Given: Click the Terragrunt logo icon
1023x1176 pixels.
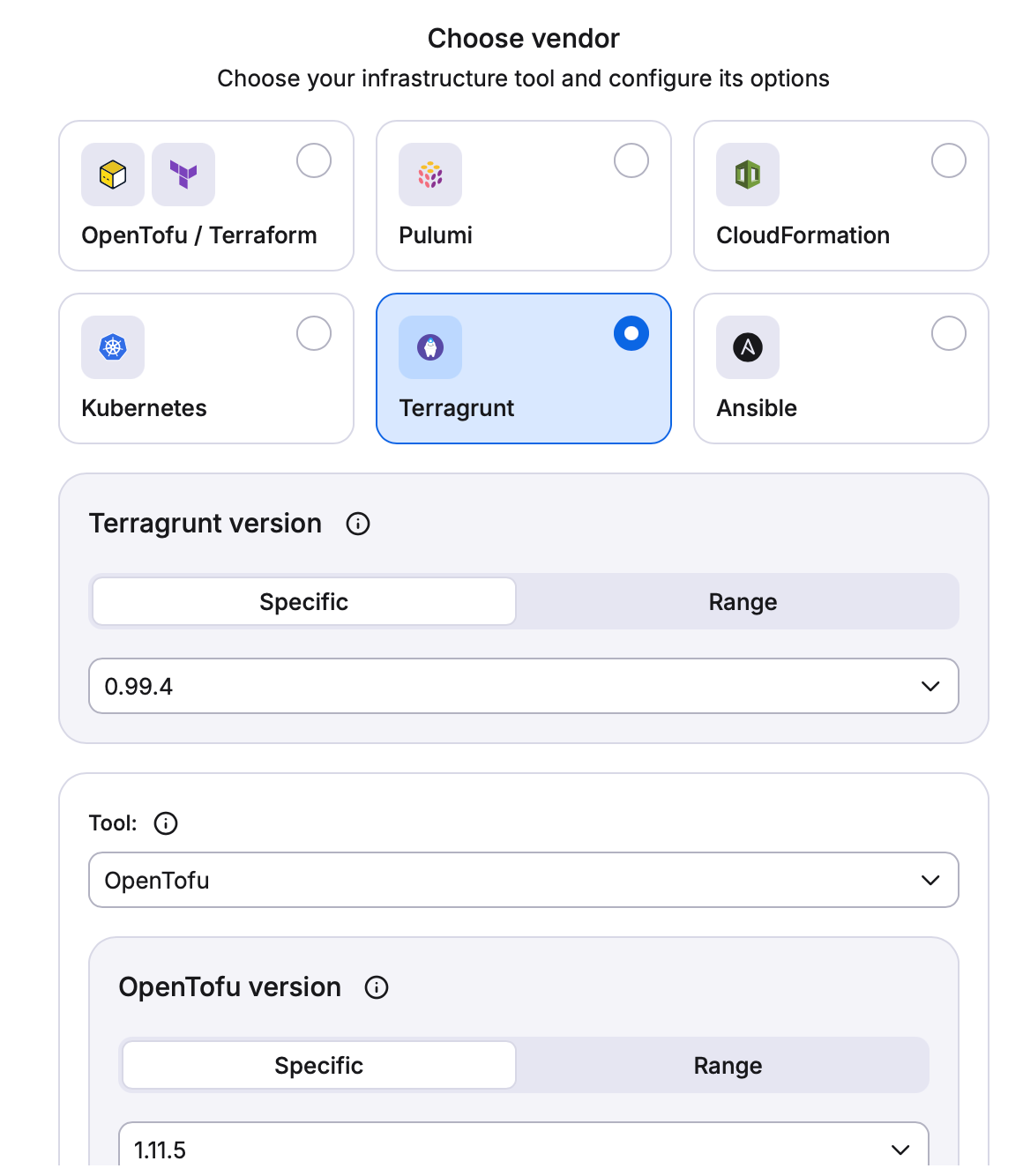Looking at the screenshot, I should pyautogui.click(x=430, y=347).
